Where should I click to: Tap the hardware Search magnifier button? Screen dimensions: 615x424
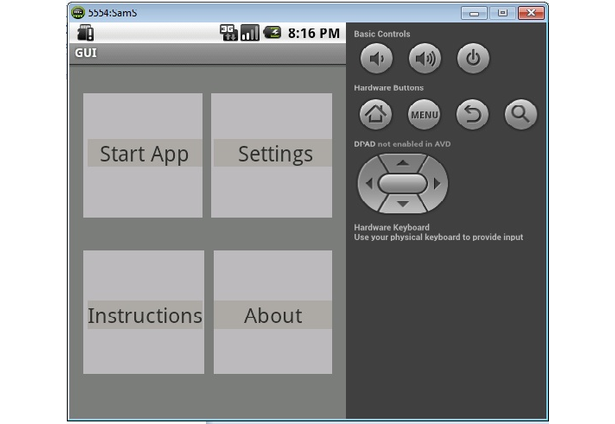coord(520,115)
